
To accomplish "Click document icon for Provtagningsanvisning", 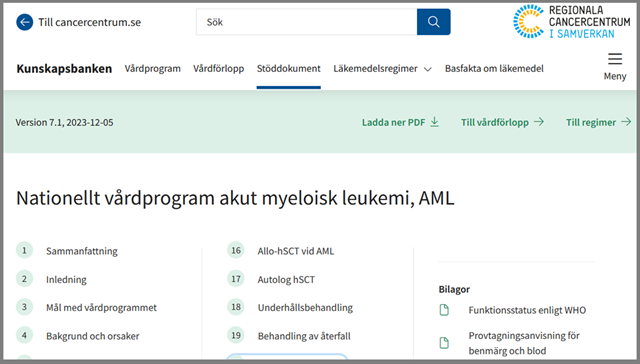I will pos(444,343).
